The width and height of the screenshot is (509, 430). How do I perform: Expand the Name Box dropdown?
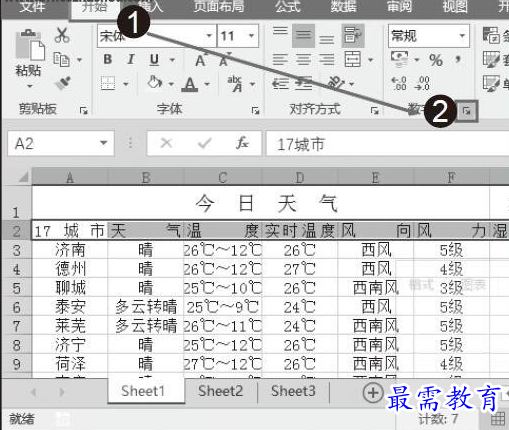coord(104,143)
